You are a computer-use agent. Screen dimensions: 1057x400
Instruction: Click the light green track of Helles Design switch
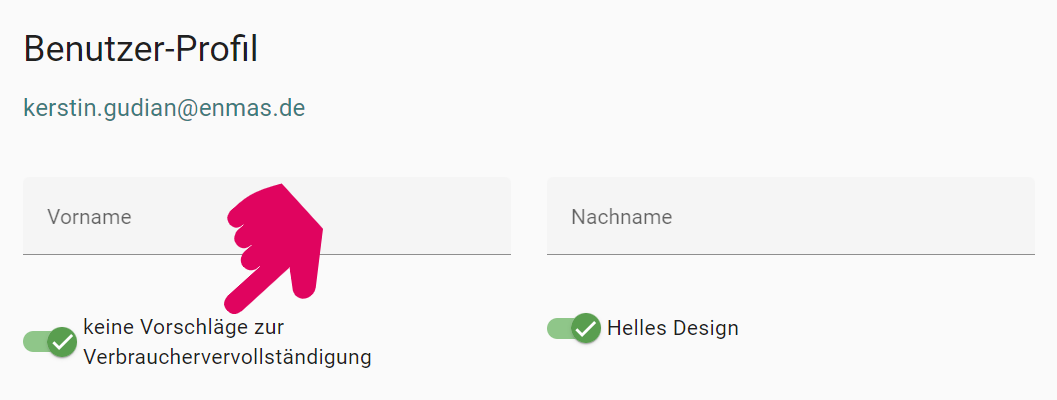[x=556, y=328]
